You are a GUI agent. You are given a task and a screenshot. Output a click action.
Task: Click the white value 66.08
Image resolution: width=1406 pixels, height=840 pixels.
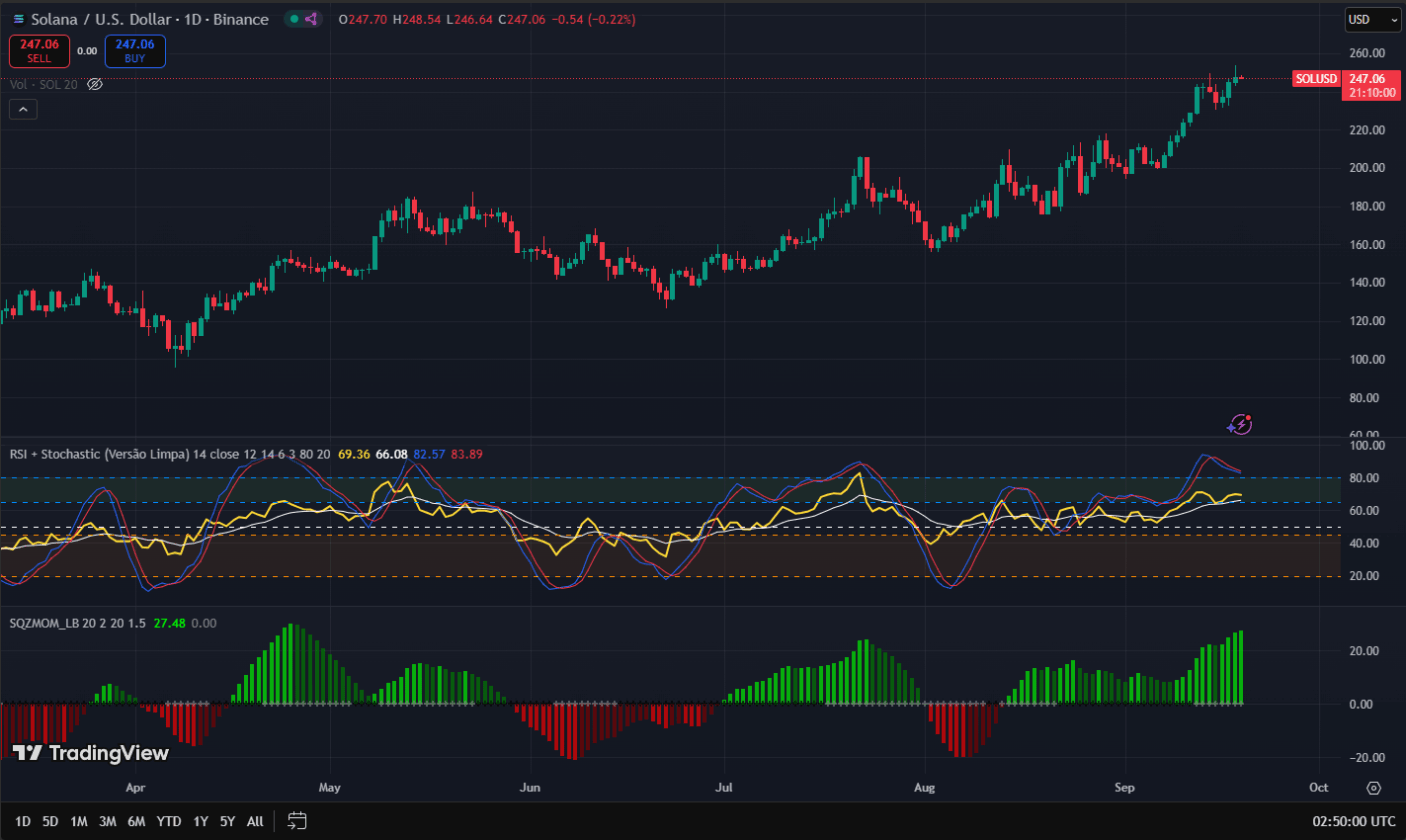[x=391, y=454]
